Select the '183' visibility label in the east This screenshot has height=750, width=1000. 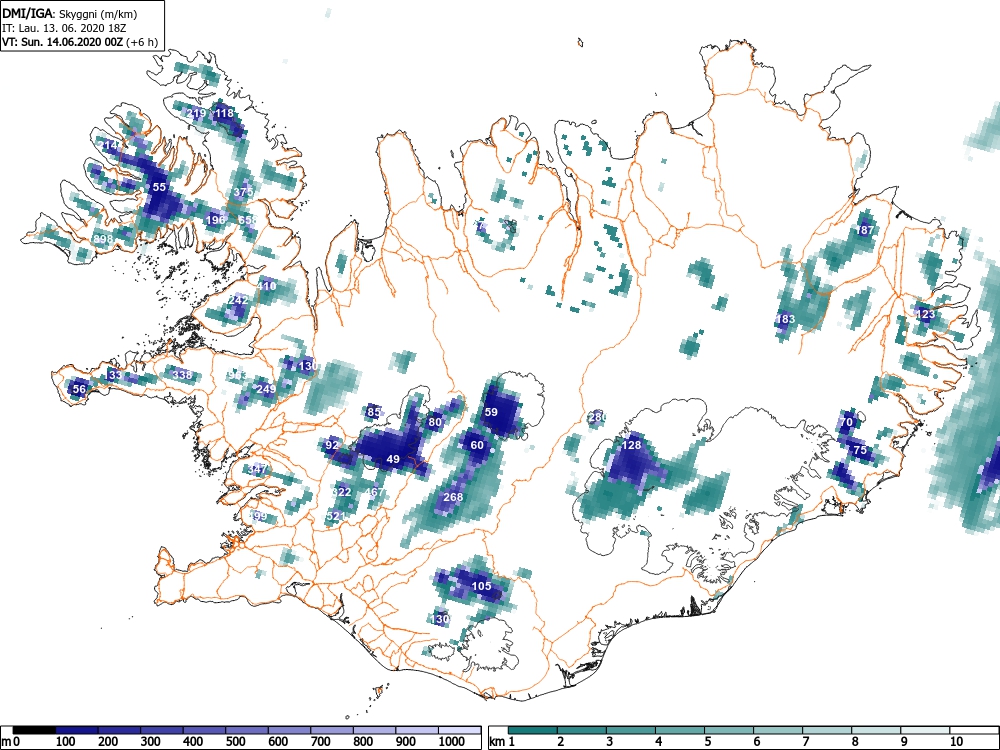[x=786, y=319]
